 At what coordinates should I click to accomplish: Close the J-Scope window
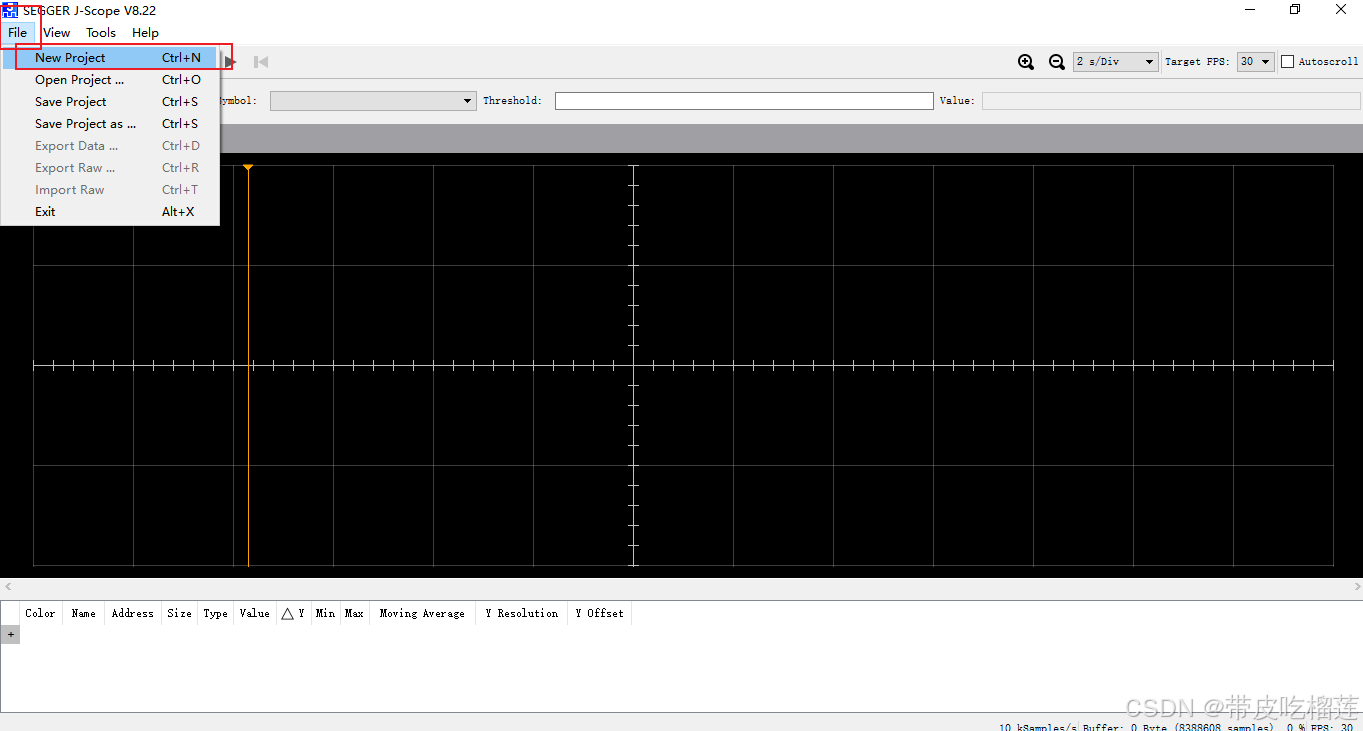[x=1341, y=10]
